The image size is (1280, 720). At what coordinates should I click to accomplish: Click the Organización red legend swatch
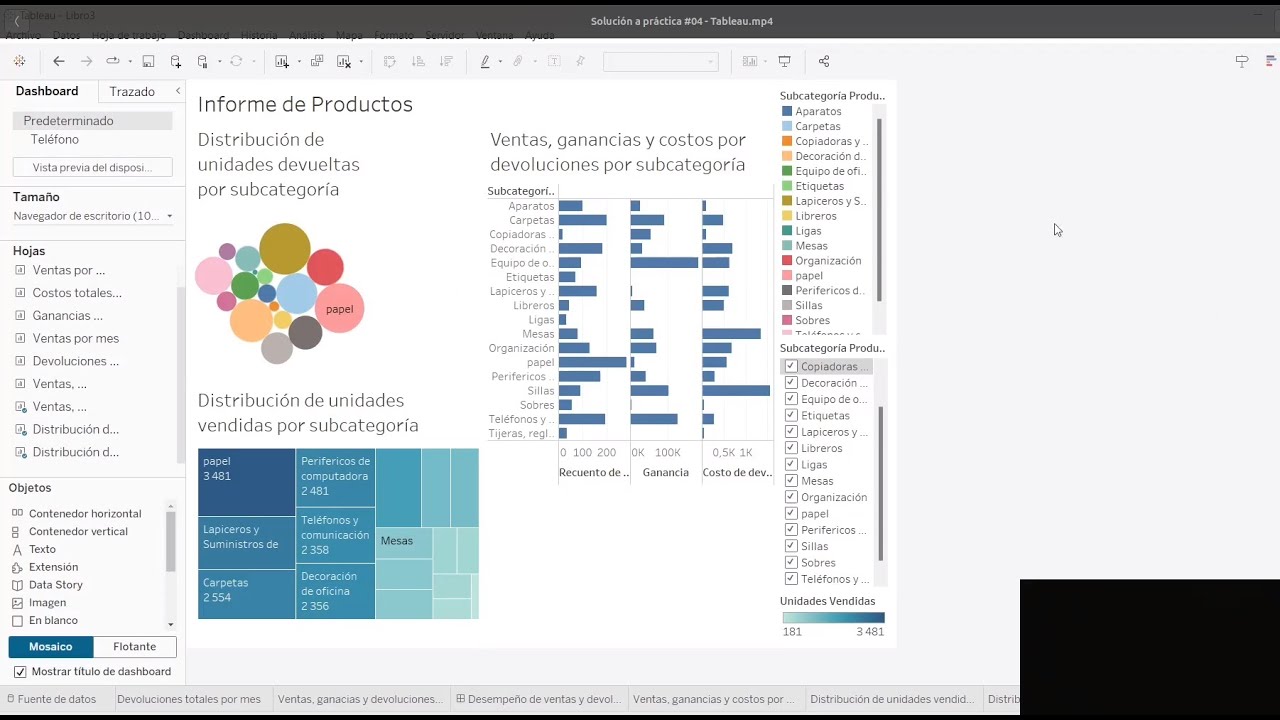click(787, 261)
